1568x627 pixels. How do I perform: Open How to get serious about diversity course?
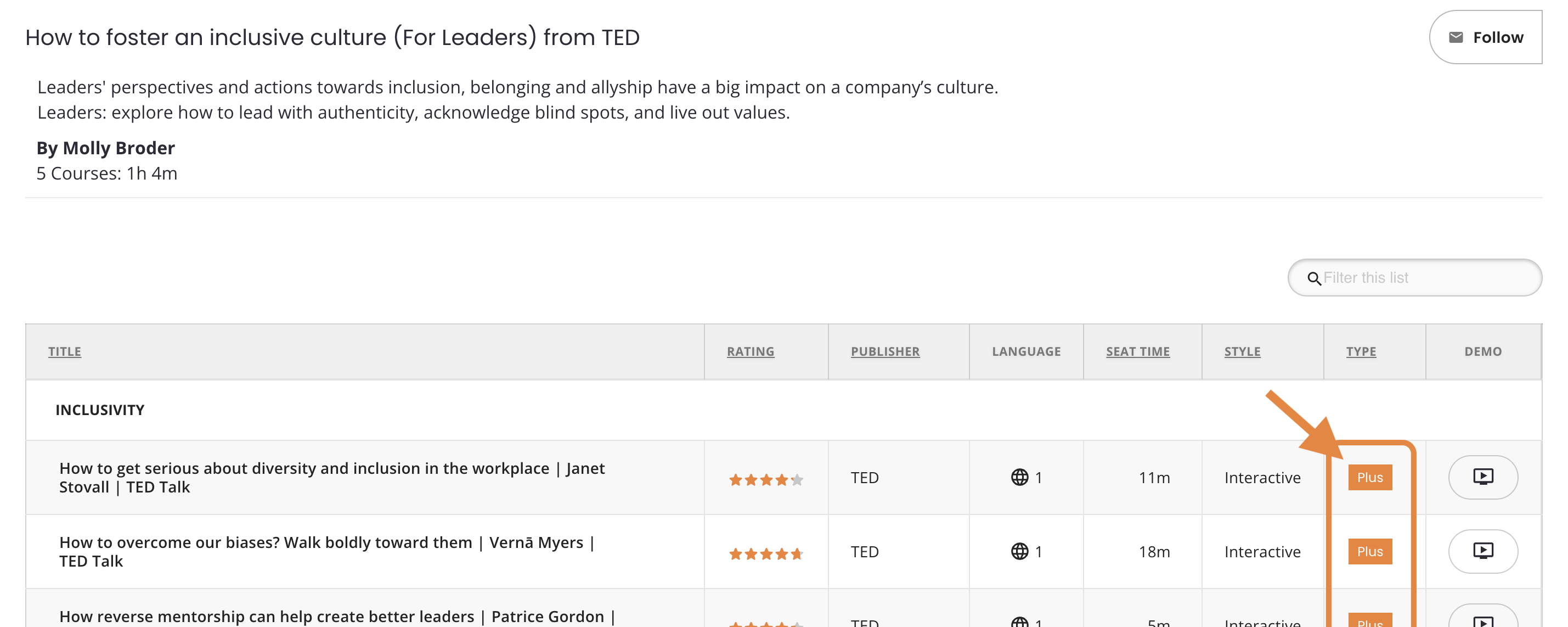pos(332,477)
